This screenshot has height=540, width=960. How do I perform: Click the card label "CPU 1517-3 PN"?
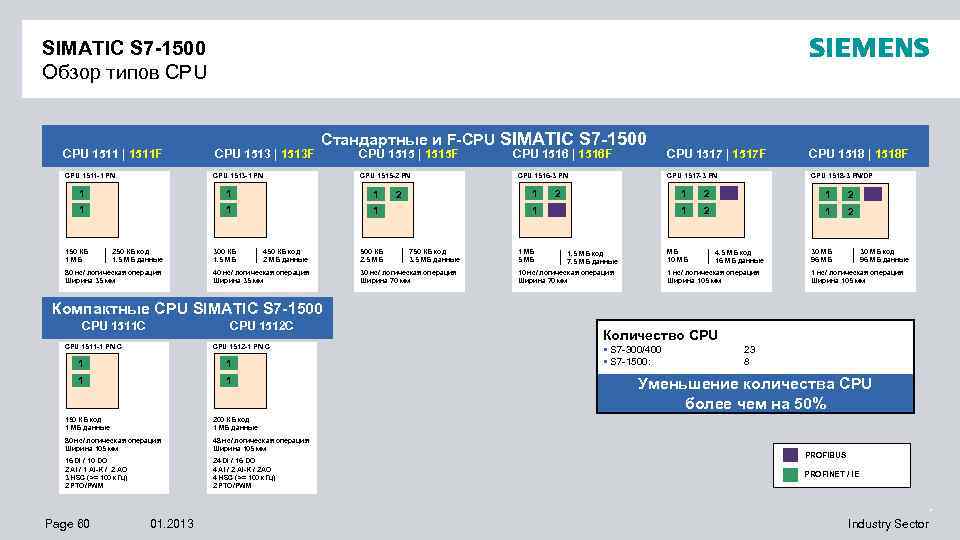(692, 176)
